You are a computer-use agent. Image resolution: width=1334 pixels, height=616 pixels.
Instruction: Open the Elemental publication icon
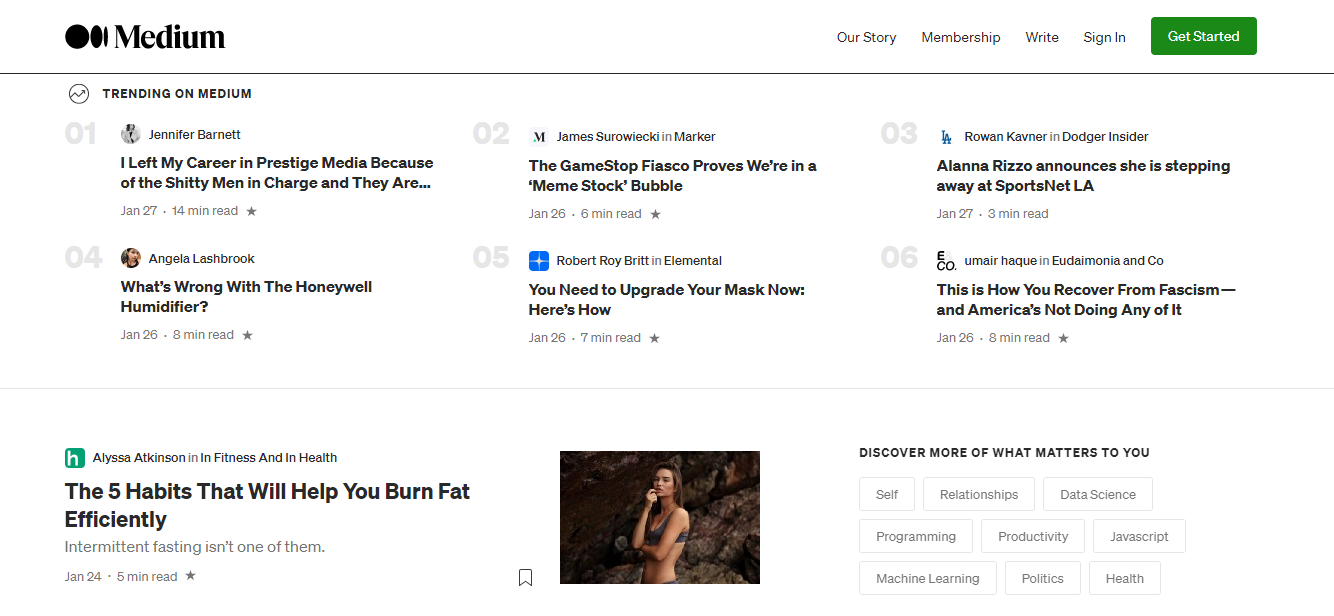[x=539, y=261]
